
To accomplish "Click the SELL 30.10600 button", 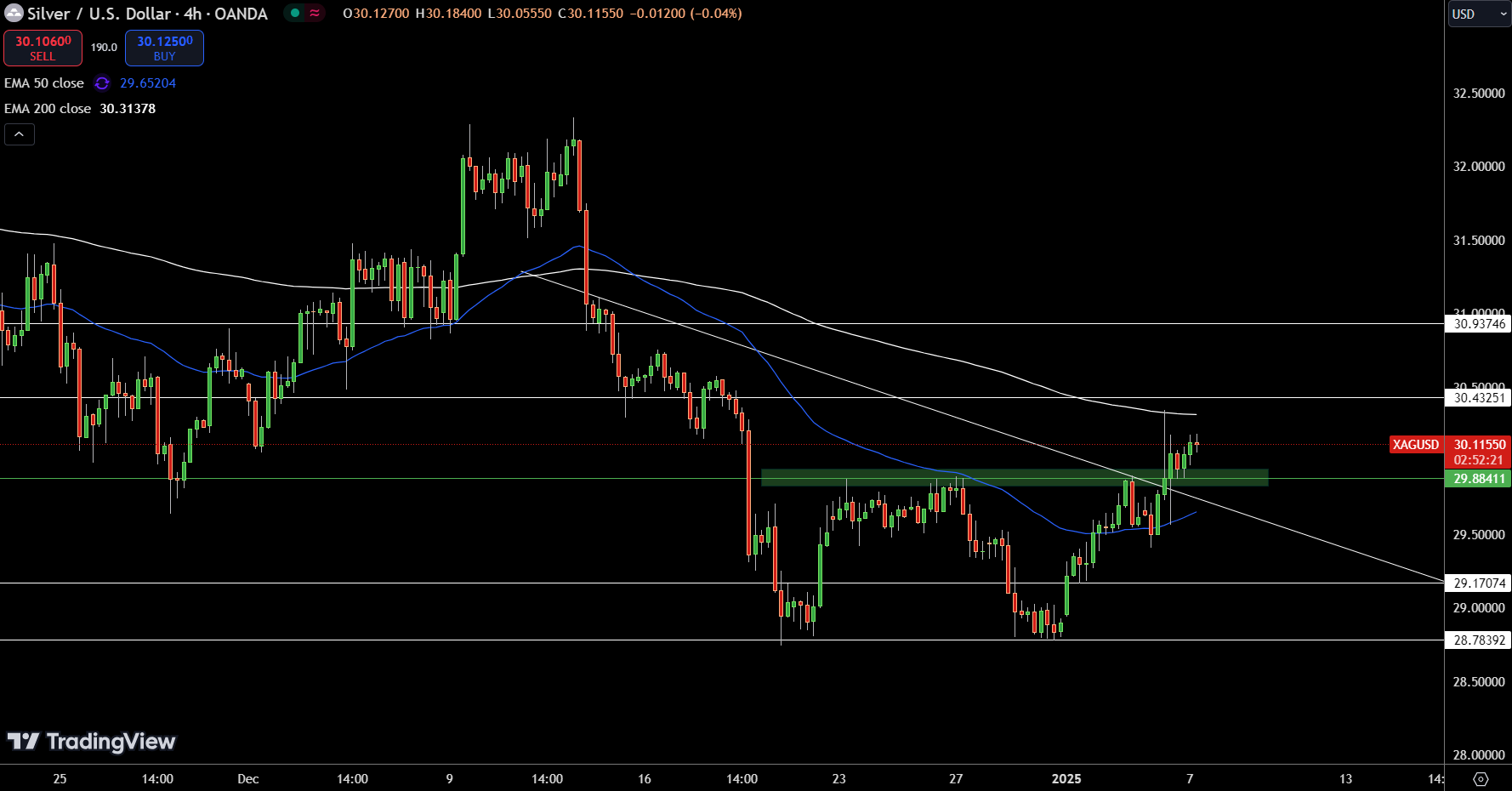I will 43,48.
